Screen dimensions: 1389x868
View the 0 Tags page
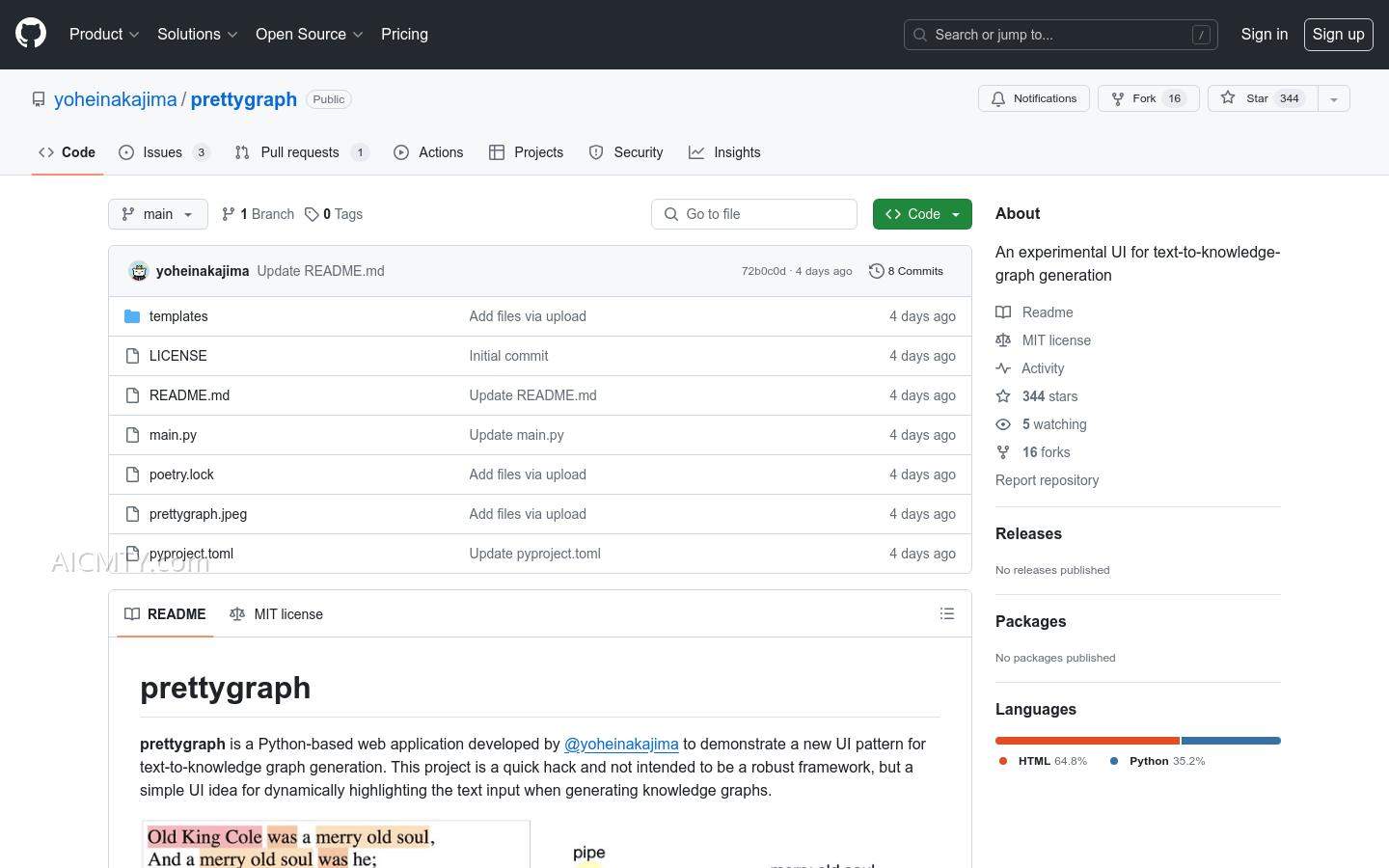334,214
